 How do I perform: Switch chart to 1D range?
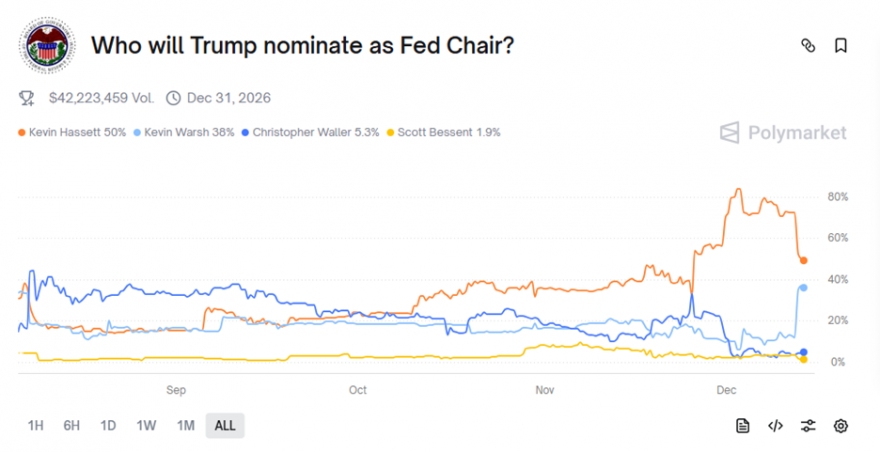[108, 426]
